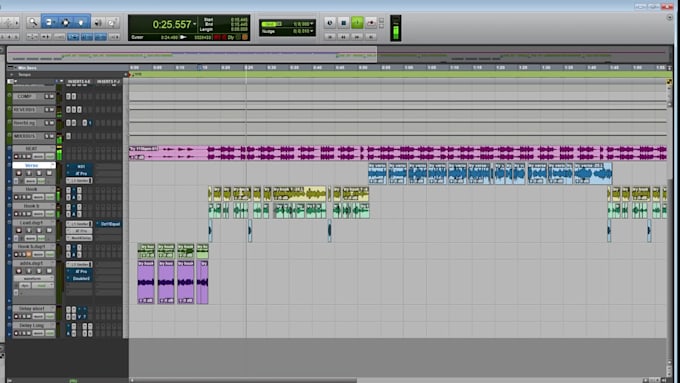Solo the adds.dup1 track
Screen dimensions: 680x383
pyautogui.click(x=39, y=271)
